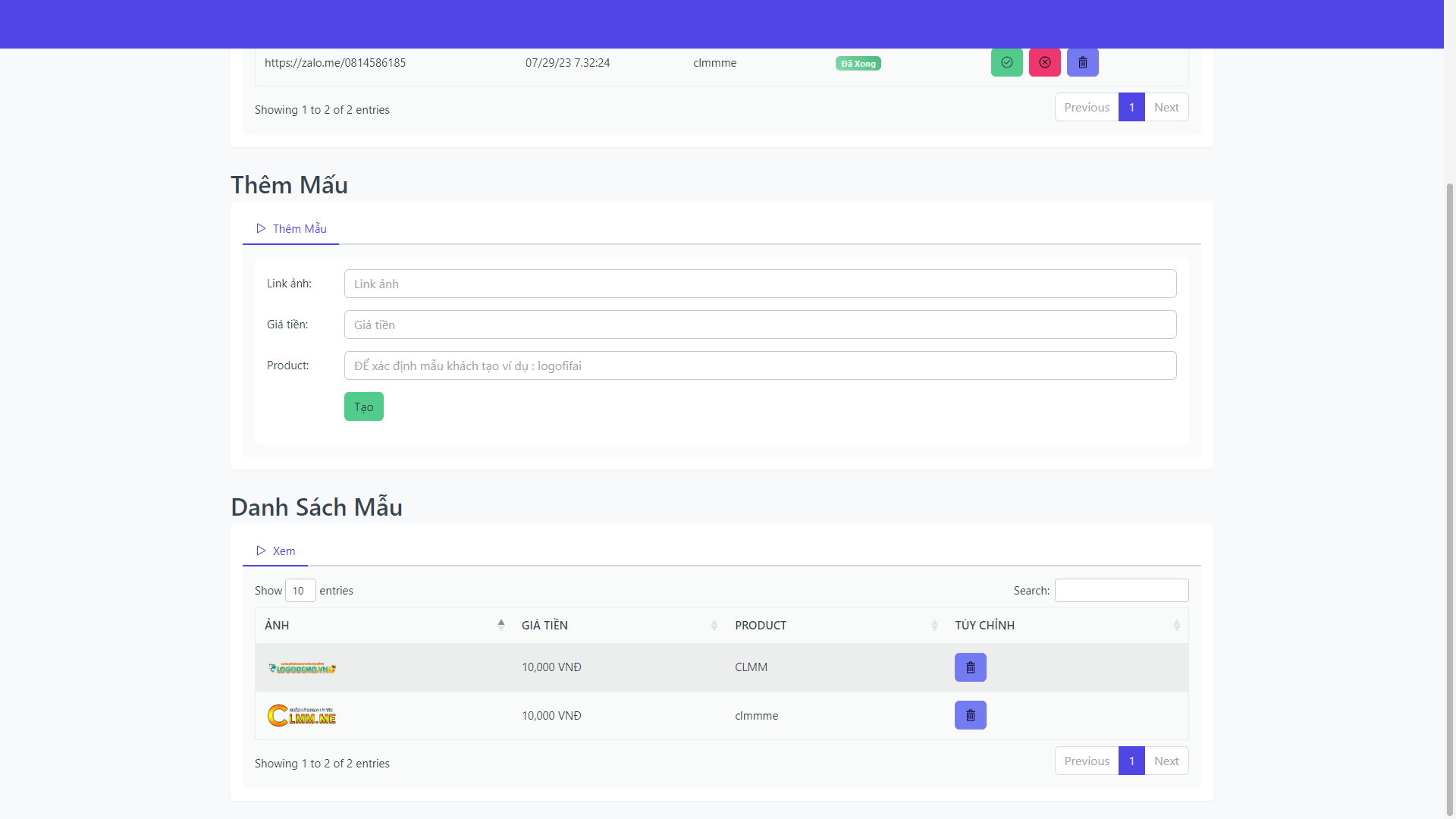Image resolution: width=1456 pixels, height=819 pixels.
Task: Click the green checkmark approve icon
Action: point(1006,62)
